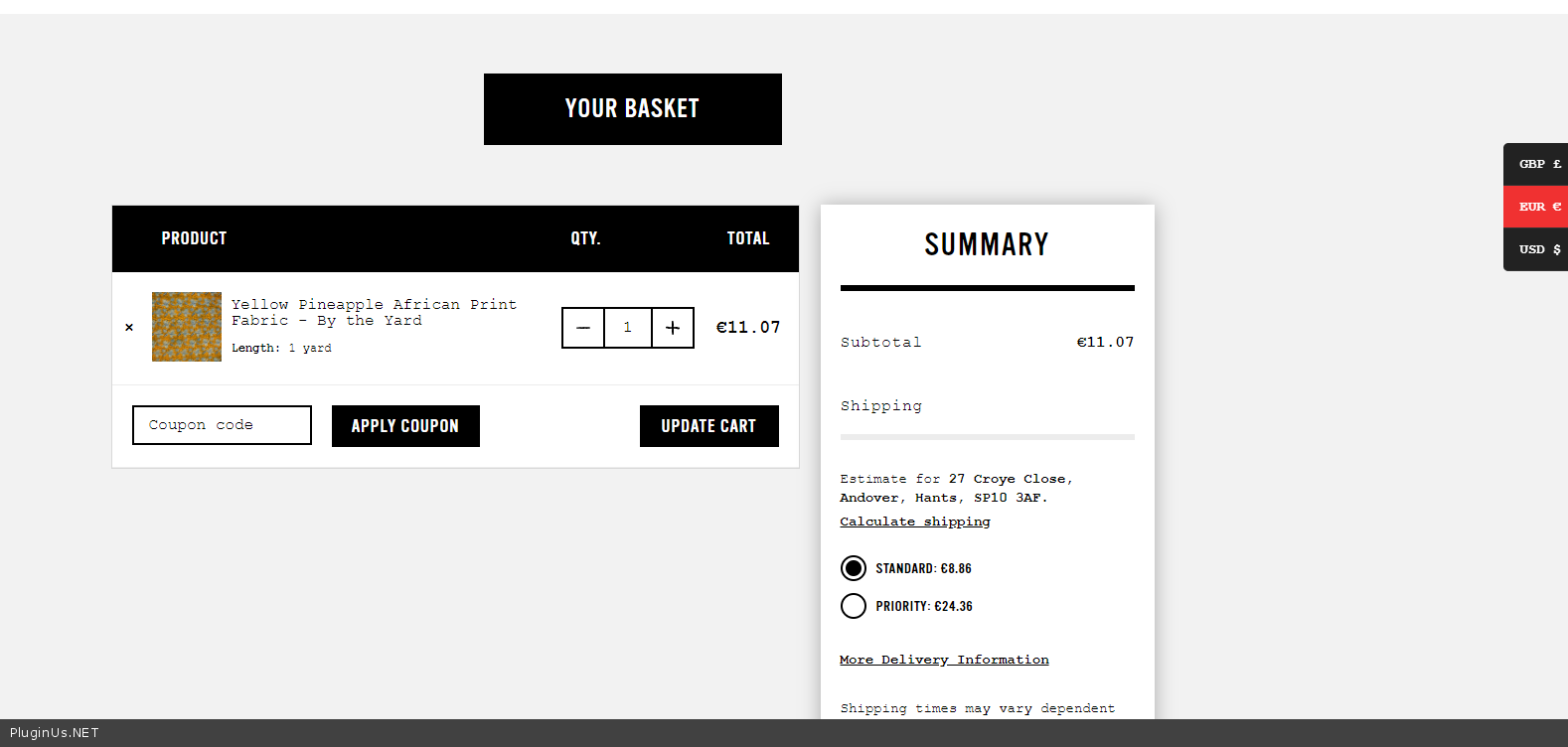Click the Your Basket heading banner
Screen dimensions: 1568x747
tap(632, 109)
